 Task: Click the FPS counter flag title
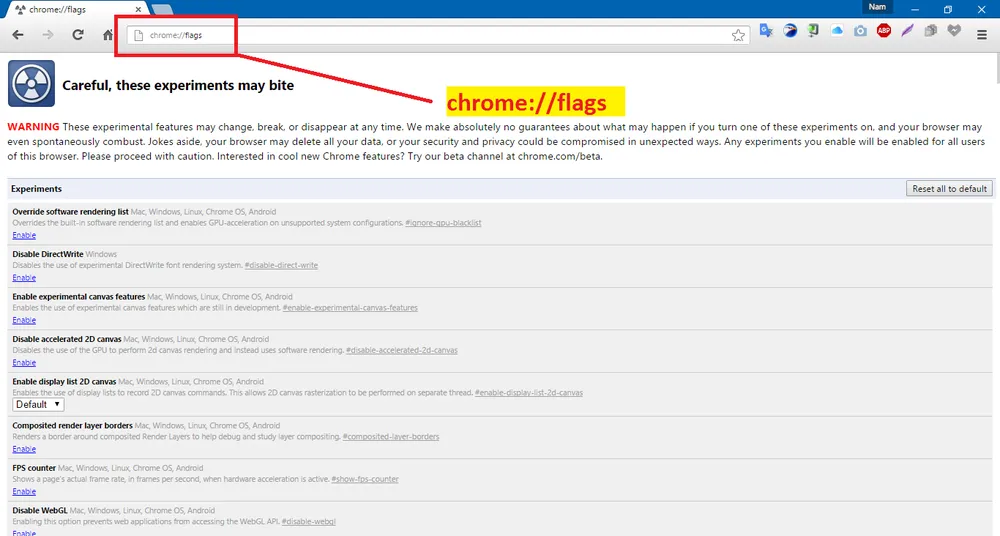click(x=34, y=468)
